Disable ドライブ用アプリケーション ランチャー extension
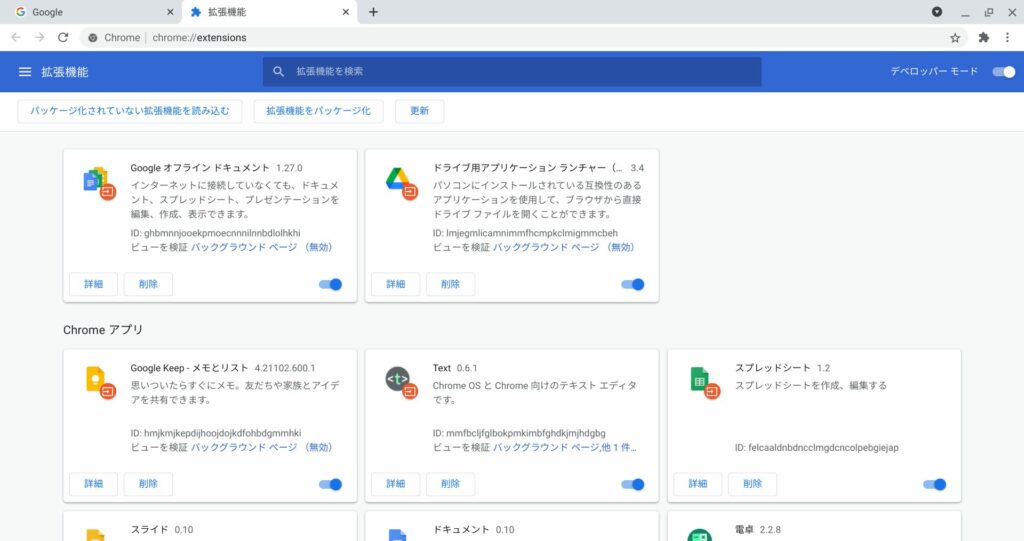1024x541 pixels. 633,284
